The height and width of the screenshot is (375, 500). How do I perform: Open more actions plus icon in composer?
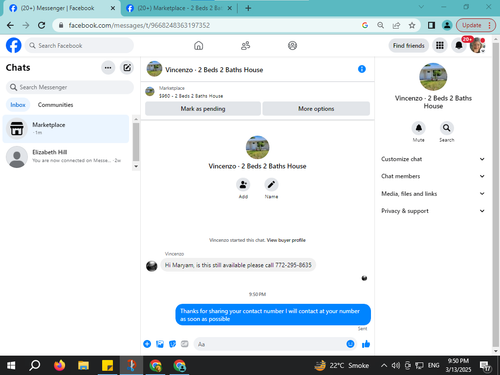pos(147,344)
